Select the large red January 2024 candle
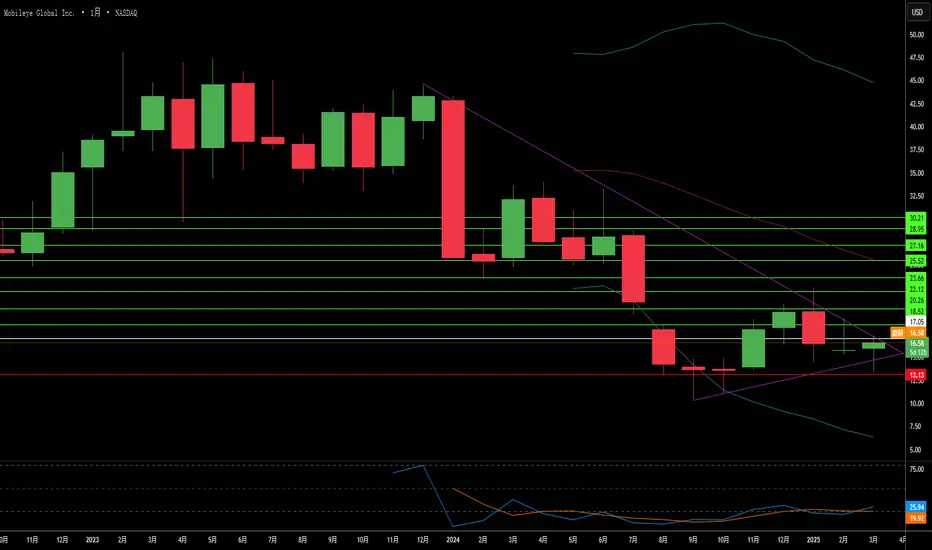Screen dimensions: 932x550 coord(453,179)
